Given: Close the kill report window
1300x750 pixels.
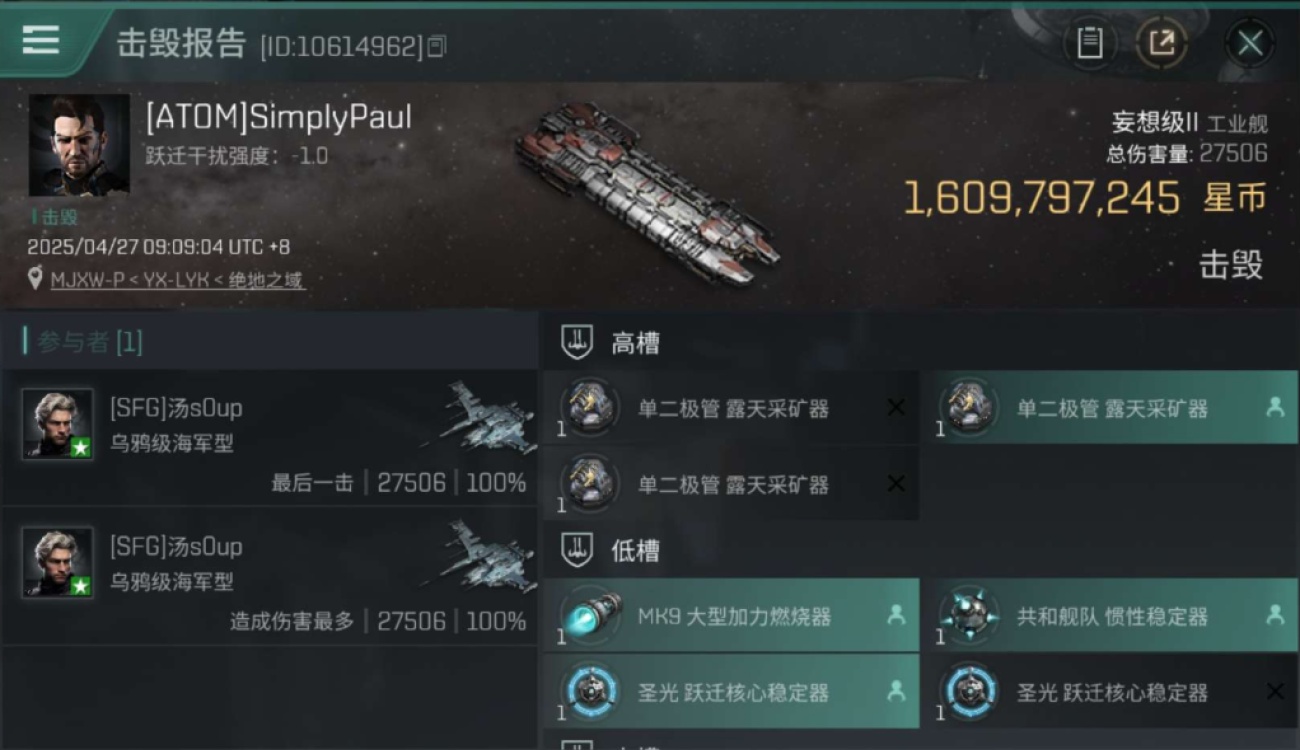Looking at the screenshot, I should click(1250, 43).
